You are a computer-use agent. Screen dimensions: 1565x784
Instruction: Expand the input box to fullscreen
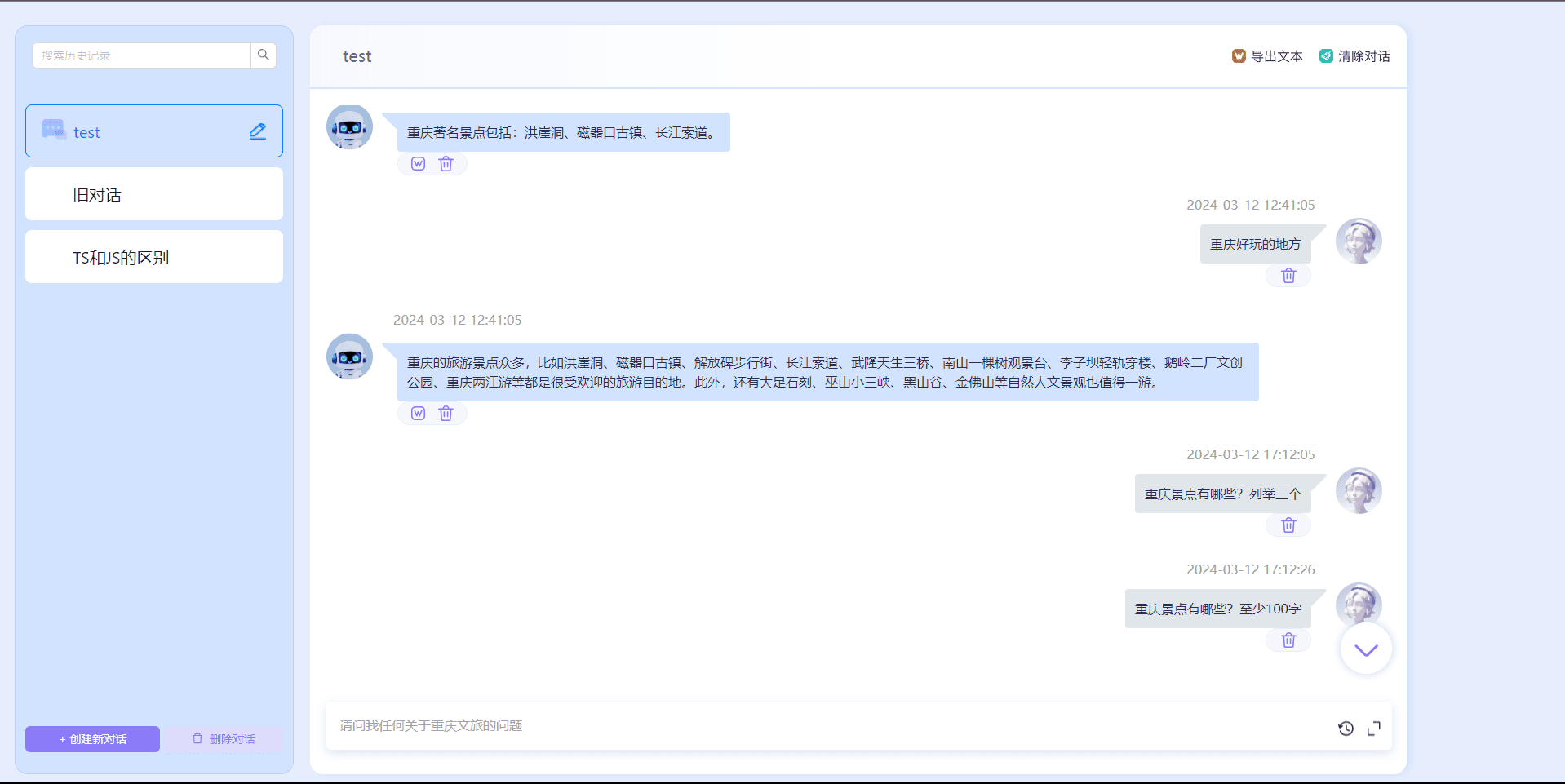coord(1374,729)
